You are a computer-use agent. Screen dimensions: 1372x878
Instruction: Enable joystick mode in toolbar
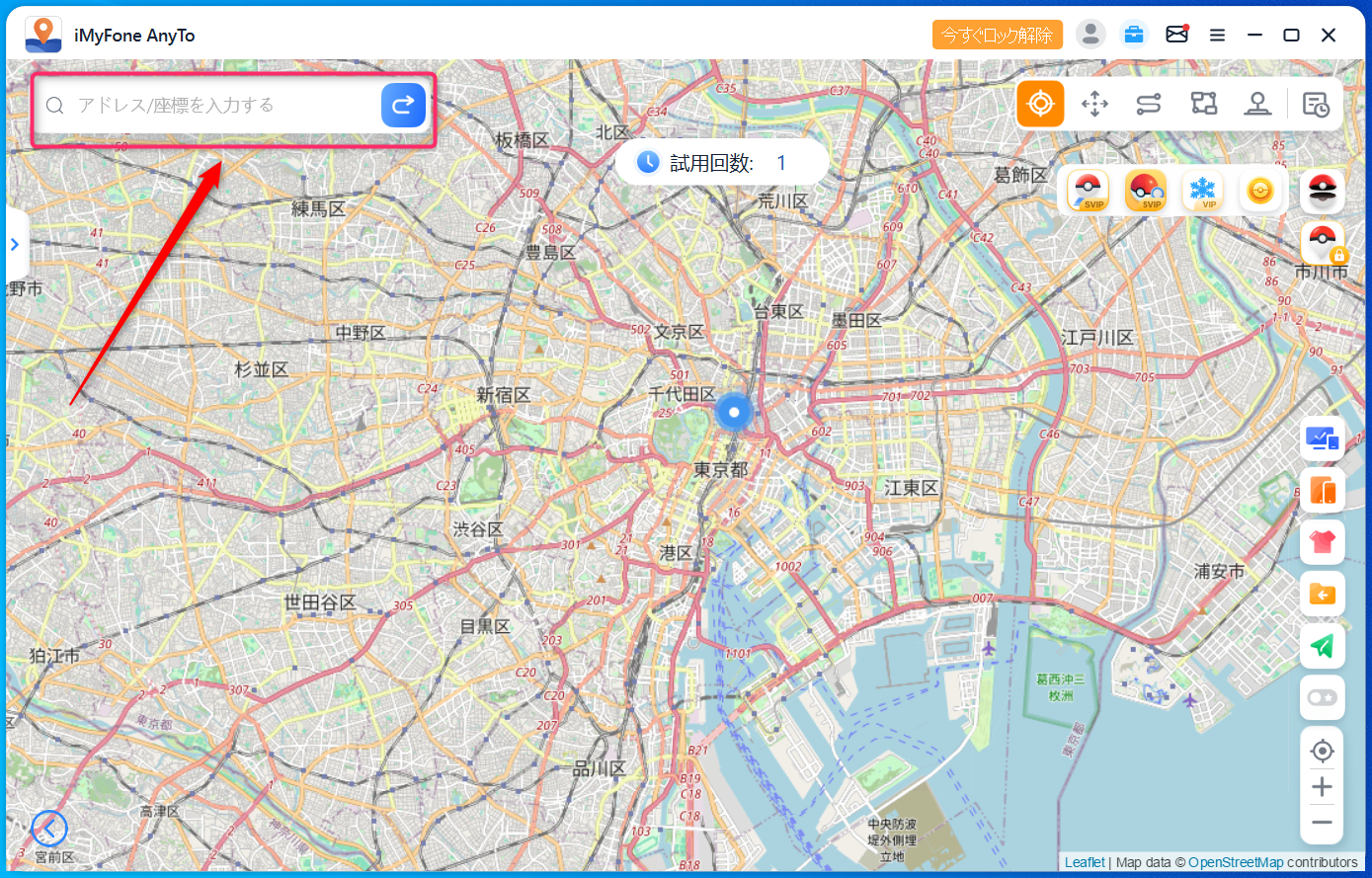[x=1257, y=104]
